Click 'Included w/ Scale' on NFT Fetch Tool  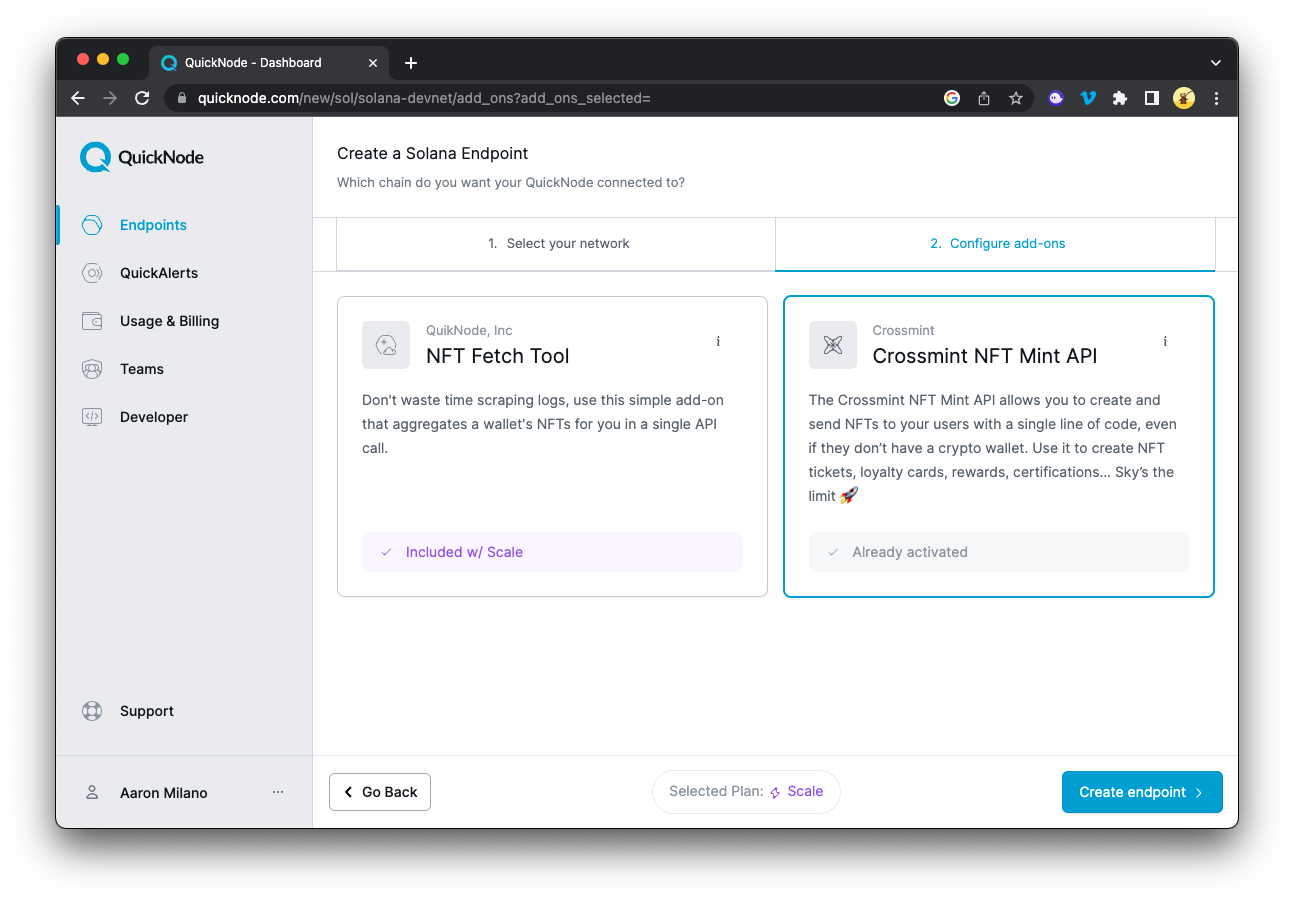coord(552,552)
